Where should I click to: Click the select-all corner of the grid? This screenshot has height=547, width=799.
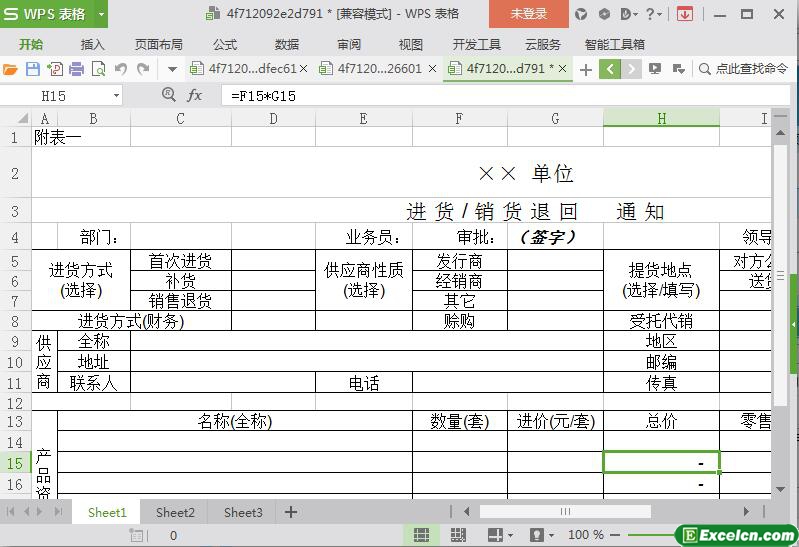15,119
